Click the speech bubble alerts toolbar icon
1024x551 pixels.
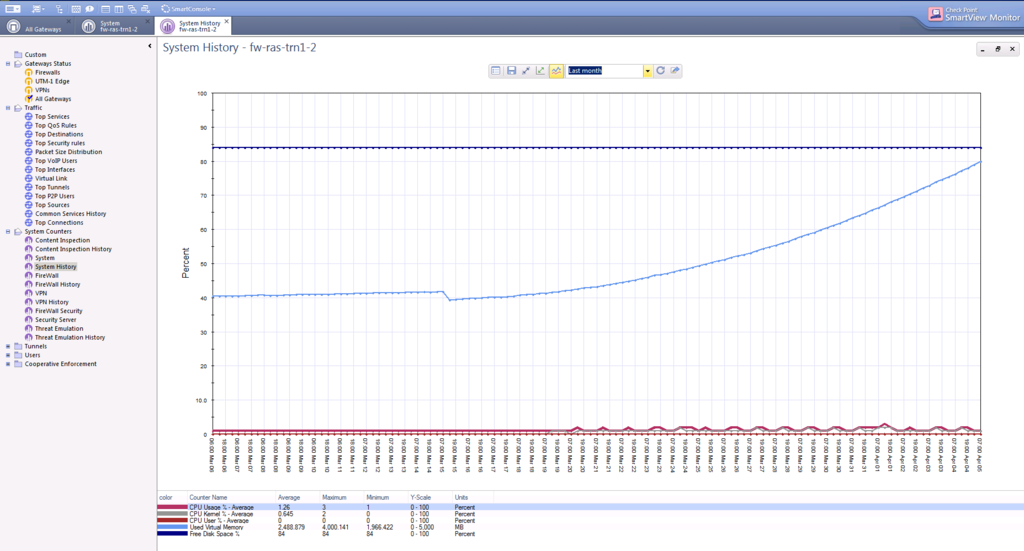click(89, 8)
